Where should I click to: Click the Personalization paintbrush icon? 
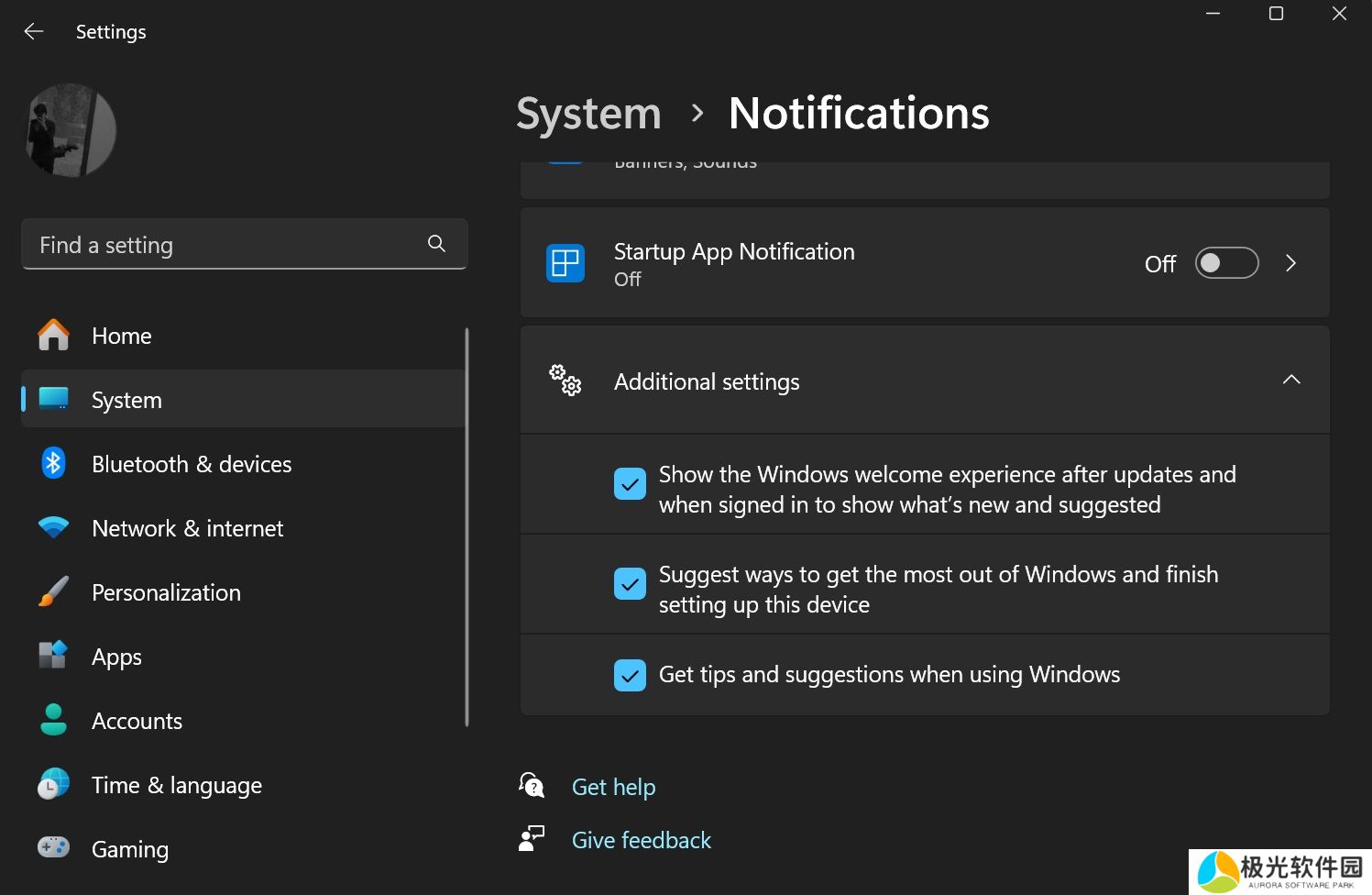(53, 592)
